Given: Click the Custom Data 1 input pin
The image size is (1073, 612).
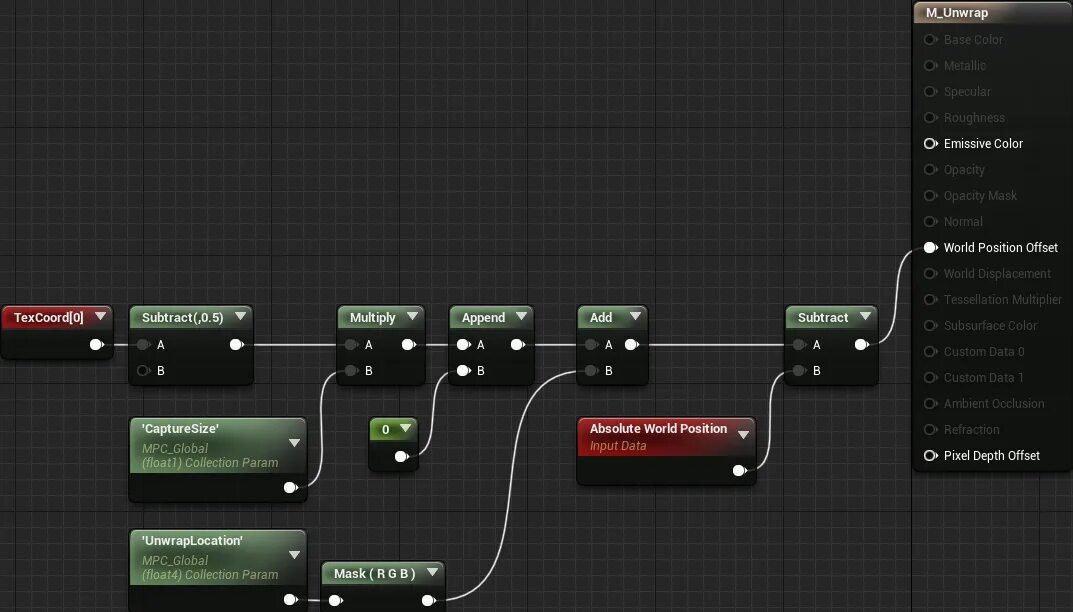Looking at the screenshot, I should point(931,378).
